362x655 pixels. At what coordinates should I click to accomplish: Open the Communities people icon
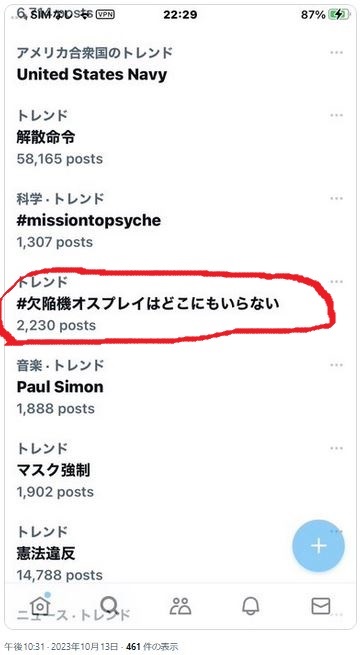point(180,605)
